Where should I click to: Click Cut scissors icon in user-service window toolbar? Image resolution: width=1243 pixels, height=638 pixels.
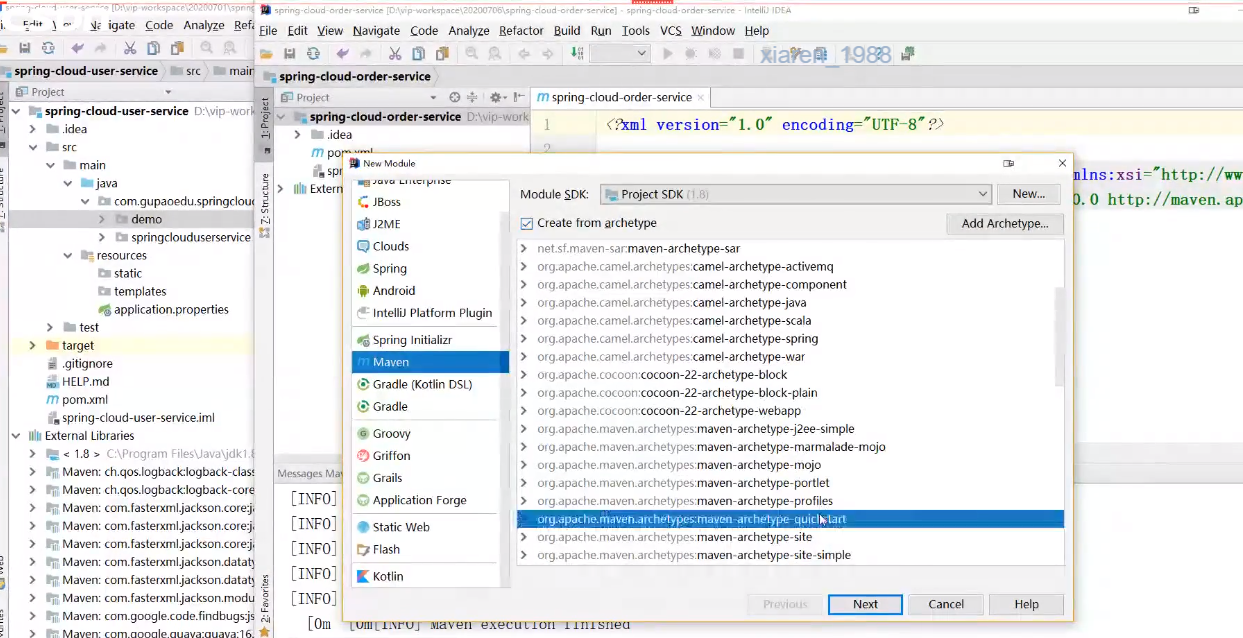[130, 48]
